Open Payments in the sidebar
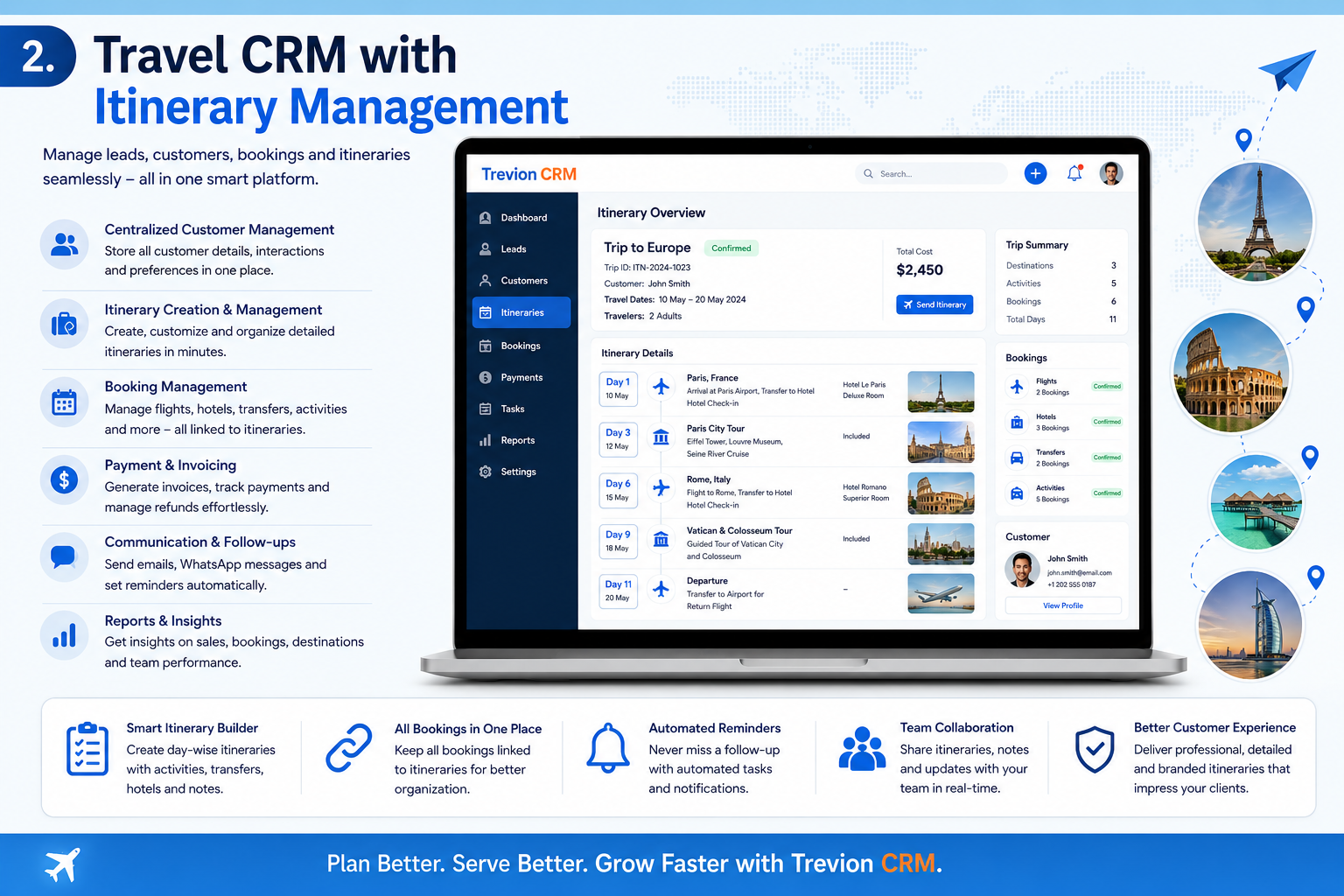1344x896 pixels. tap(521, 377)
